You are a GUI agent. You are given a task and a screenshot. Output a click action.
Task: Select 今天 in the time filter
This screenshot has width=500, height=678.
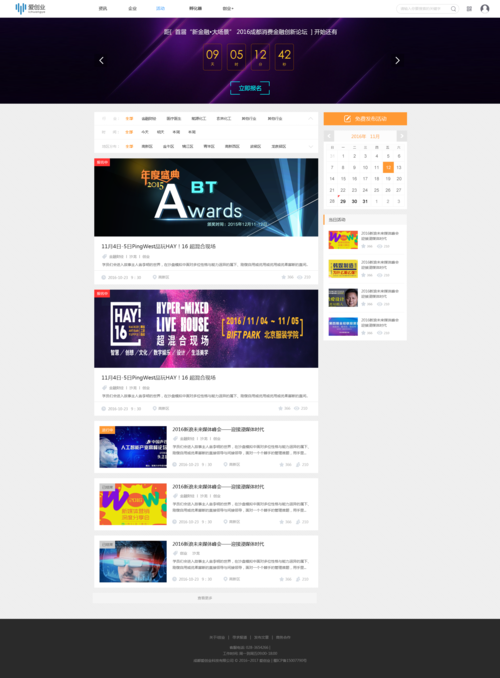point(145,132)
